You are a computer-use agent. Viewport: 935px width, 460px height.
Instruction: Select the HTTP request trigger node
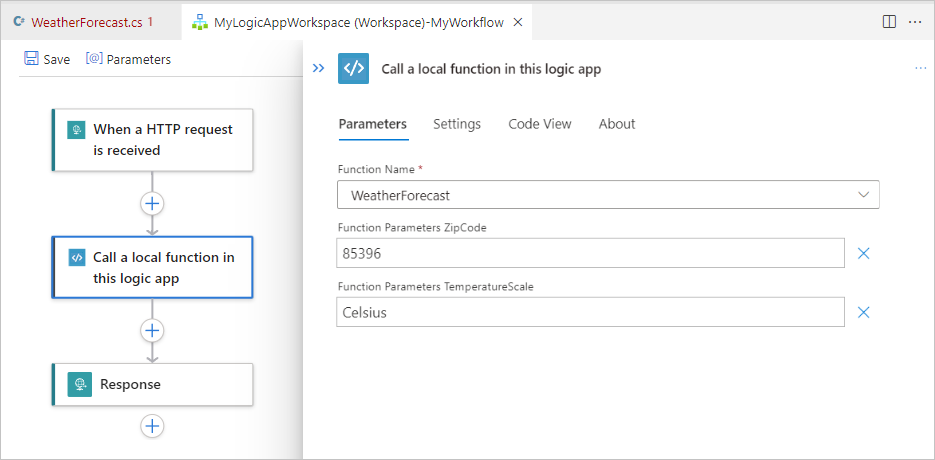coord(152,140)
